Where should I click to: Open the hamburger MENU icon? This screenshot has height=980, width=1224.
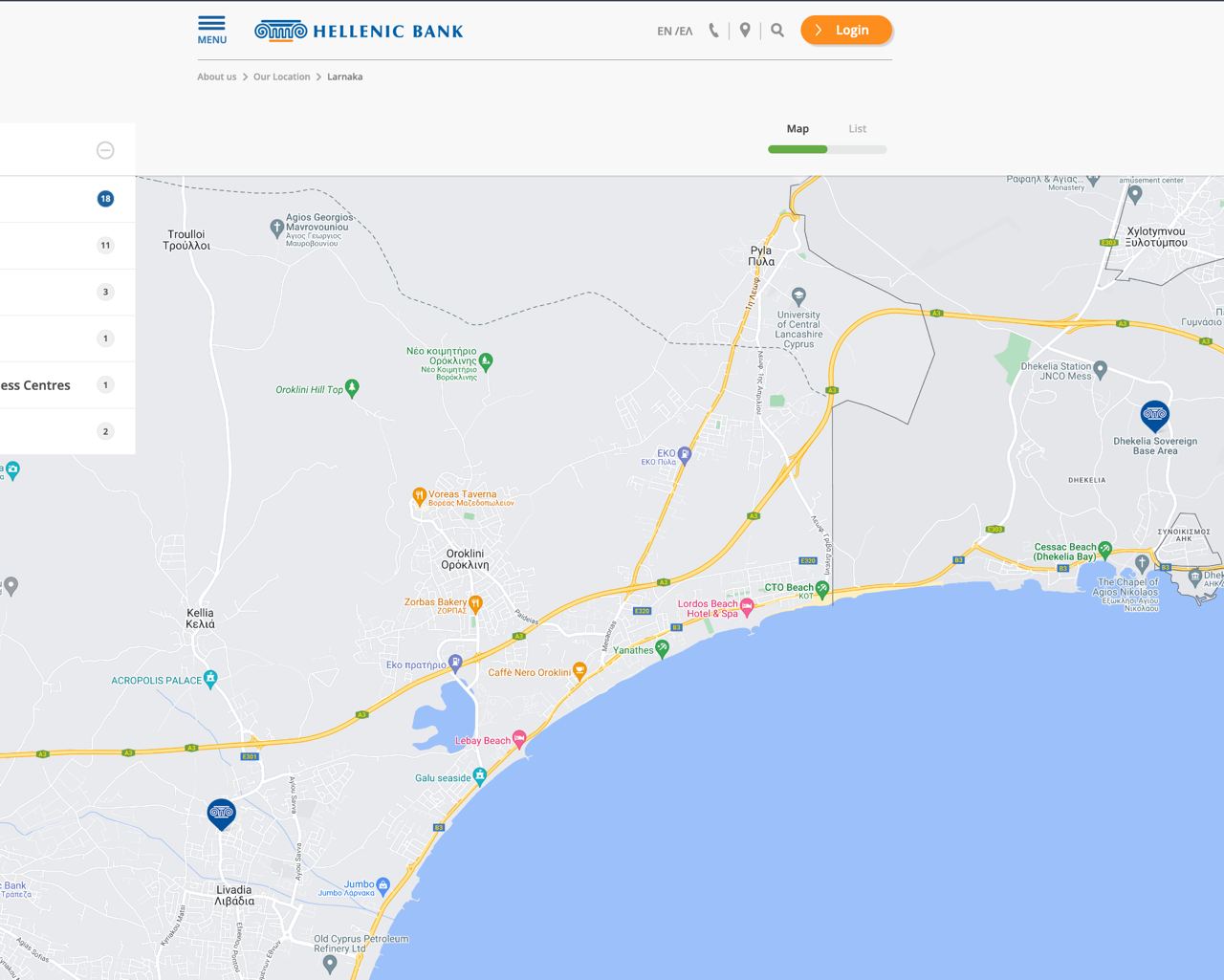211,30
